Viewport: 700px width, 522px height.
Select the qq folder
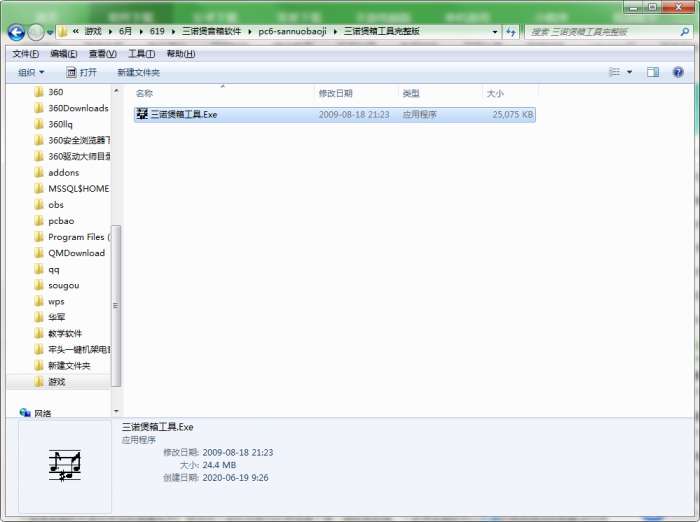[47, 269]
